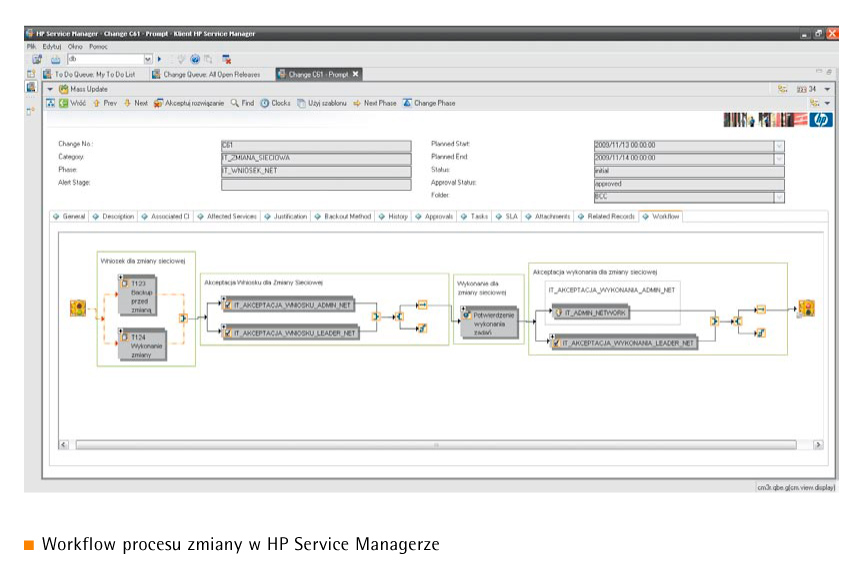Click the scroll right arrow of workflow
Screen dimensions: 864x582
point(818,444)
